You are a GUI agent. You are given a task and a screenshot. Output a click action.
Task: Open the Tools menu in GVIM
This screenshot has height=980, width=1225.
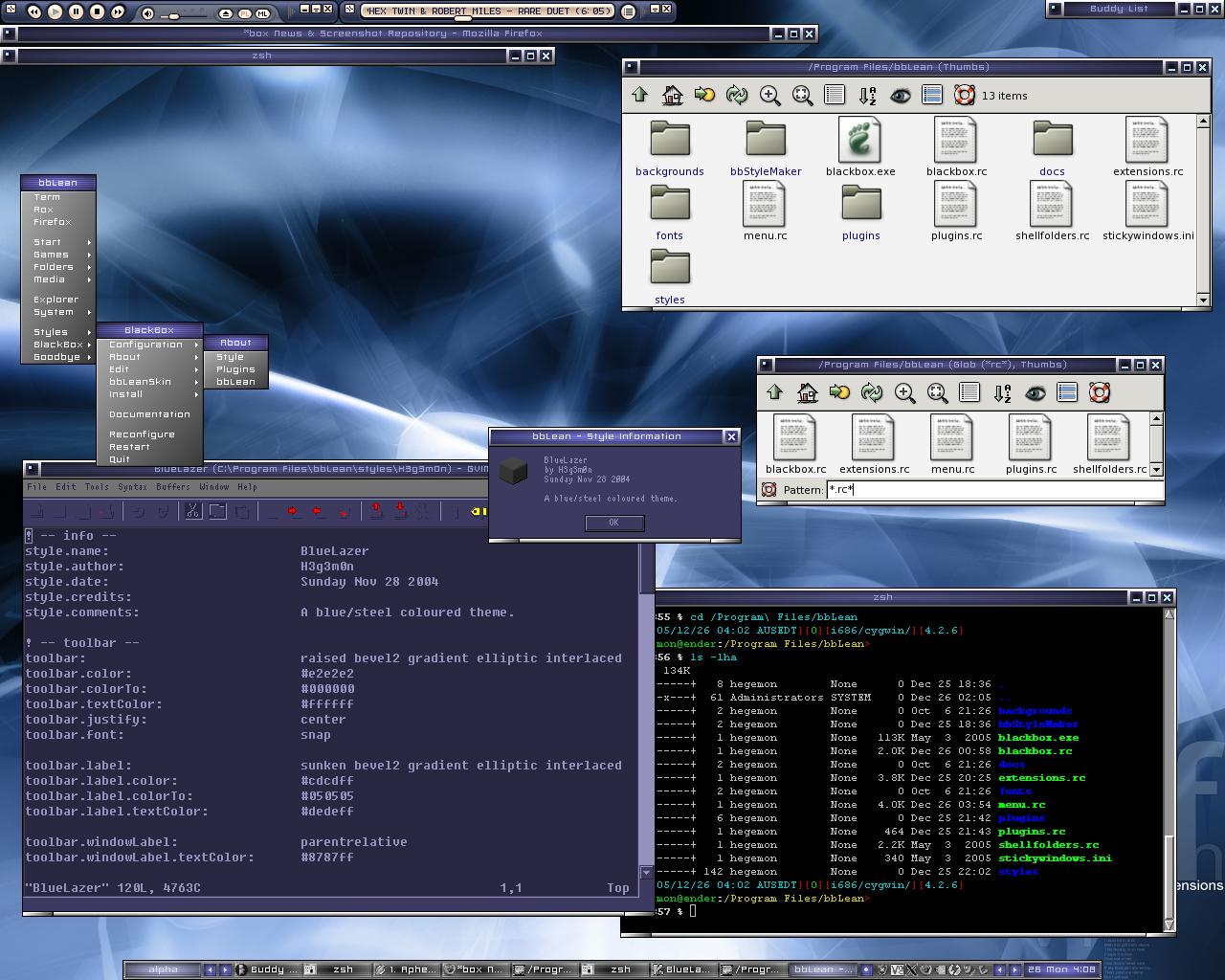coord(97,486)
